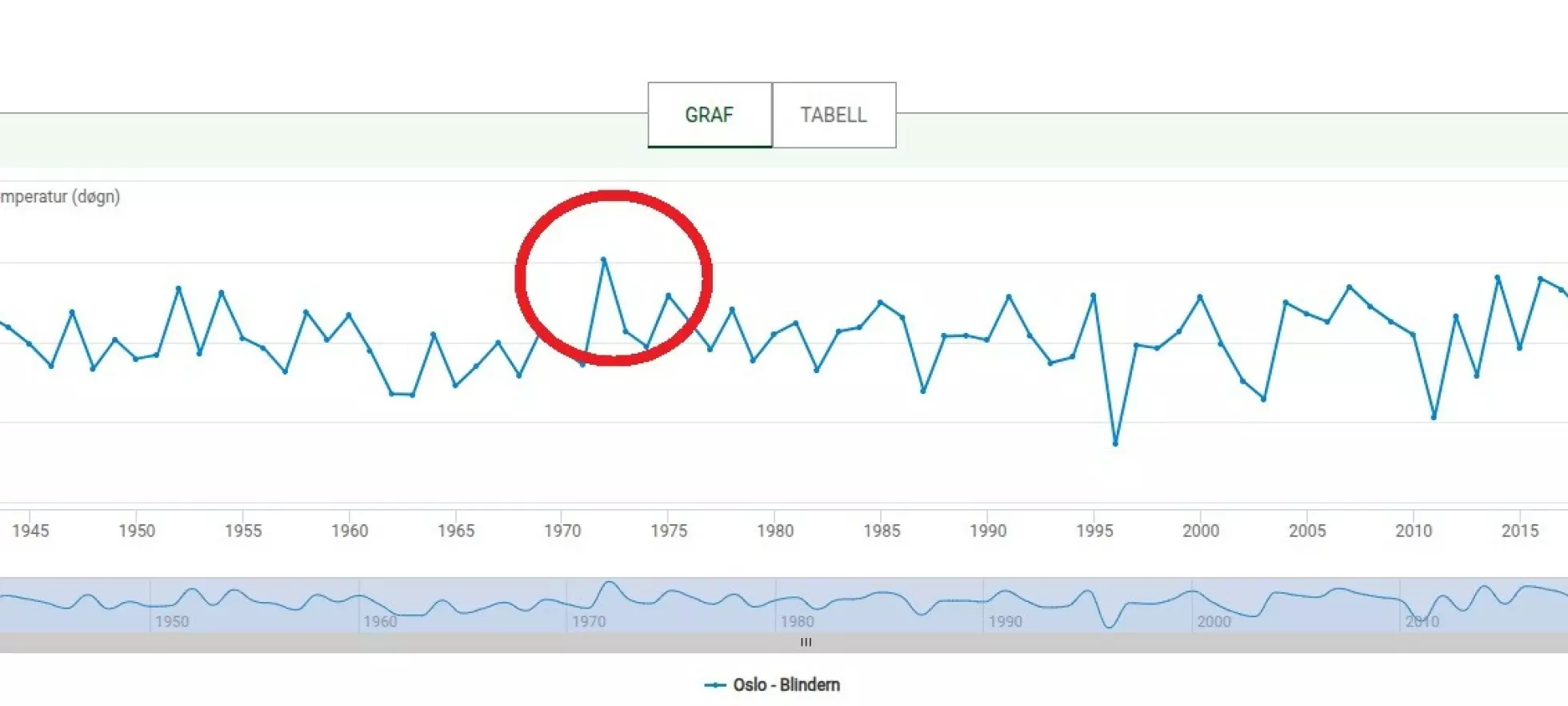The width and height of the screenshot is (1568, 706).
Task: Click the 1987 dip data point
Action: [x=923, y=391]
